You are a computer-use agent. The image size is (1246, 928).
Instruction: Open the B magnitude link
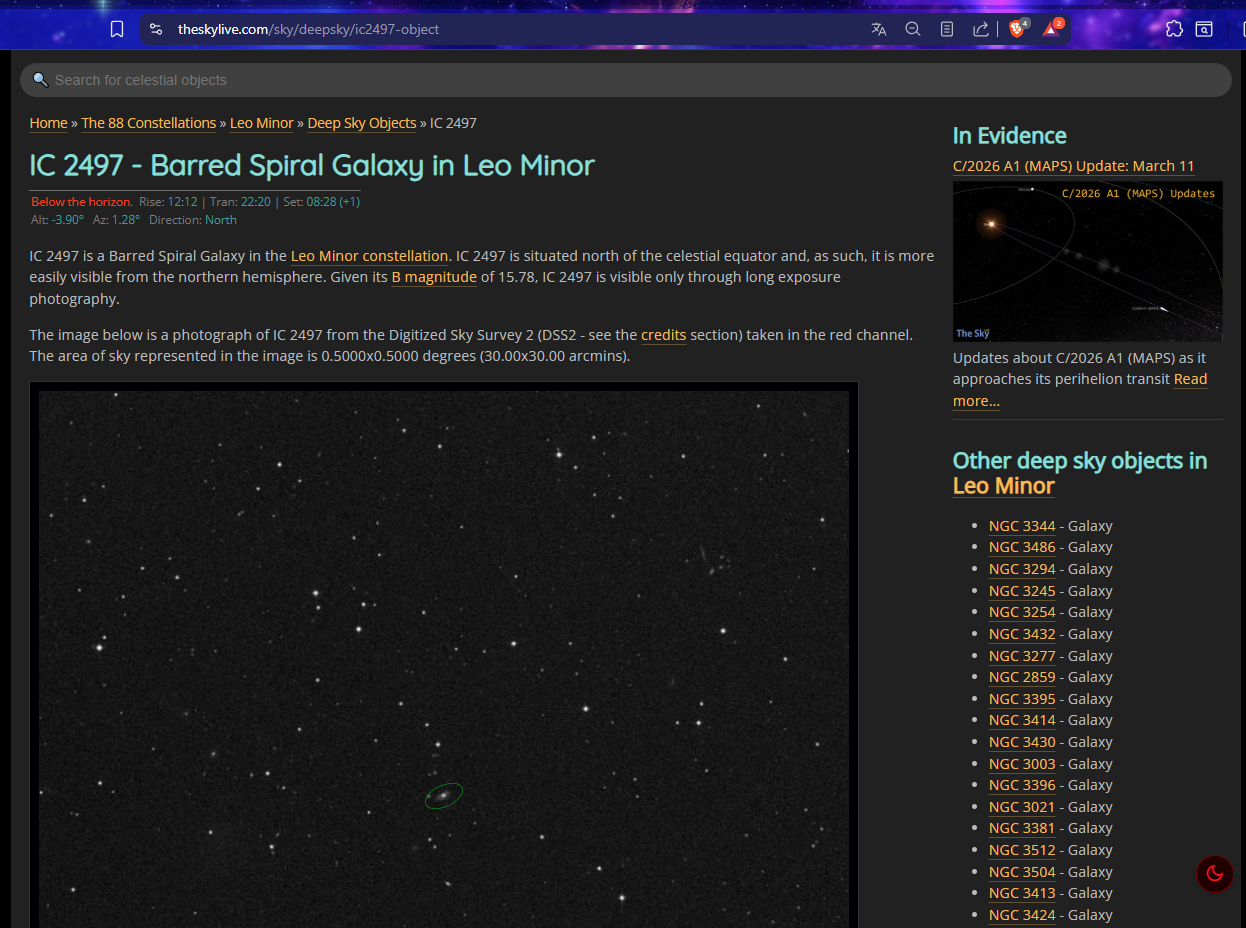[x=434, y=277]
